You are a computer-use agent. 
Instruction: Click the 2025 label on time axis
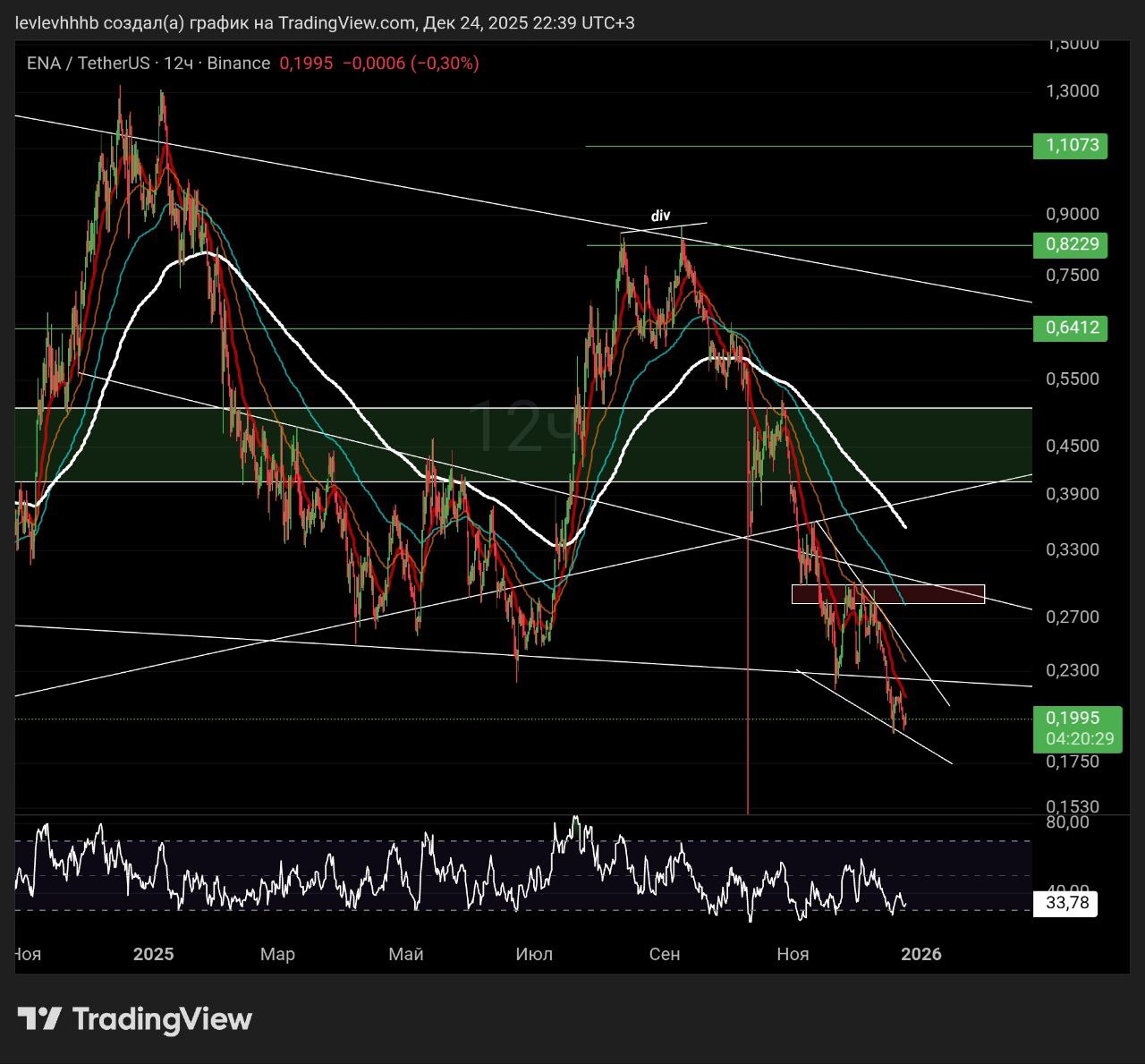click(x=153, y=954)
